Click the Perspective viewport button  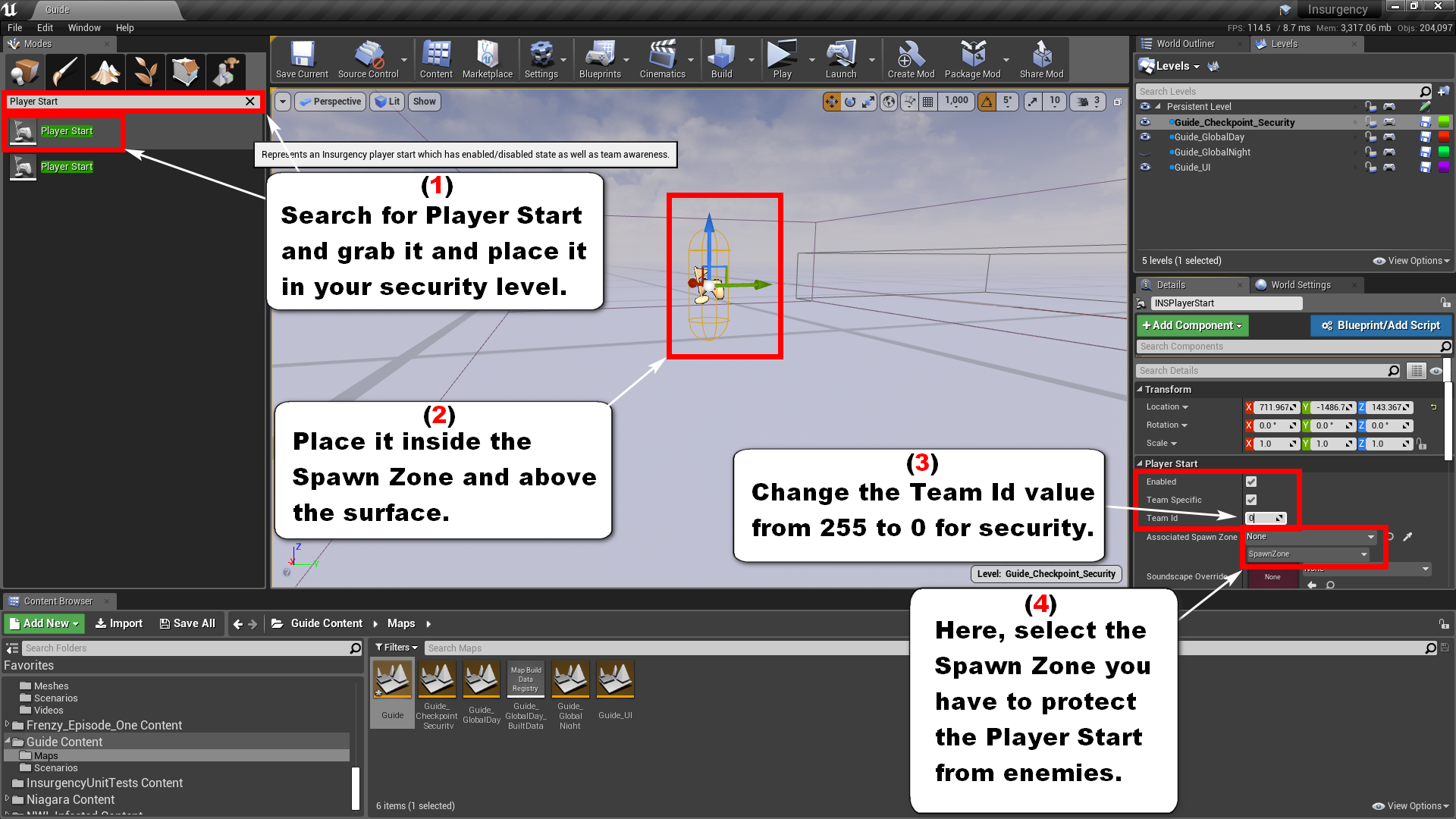click(x=330, y=102)
